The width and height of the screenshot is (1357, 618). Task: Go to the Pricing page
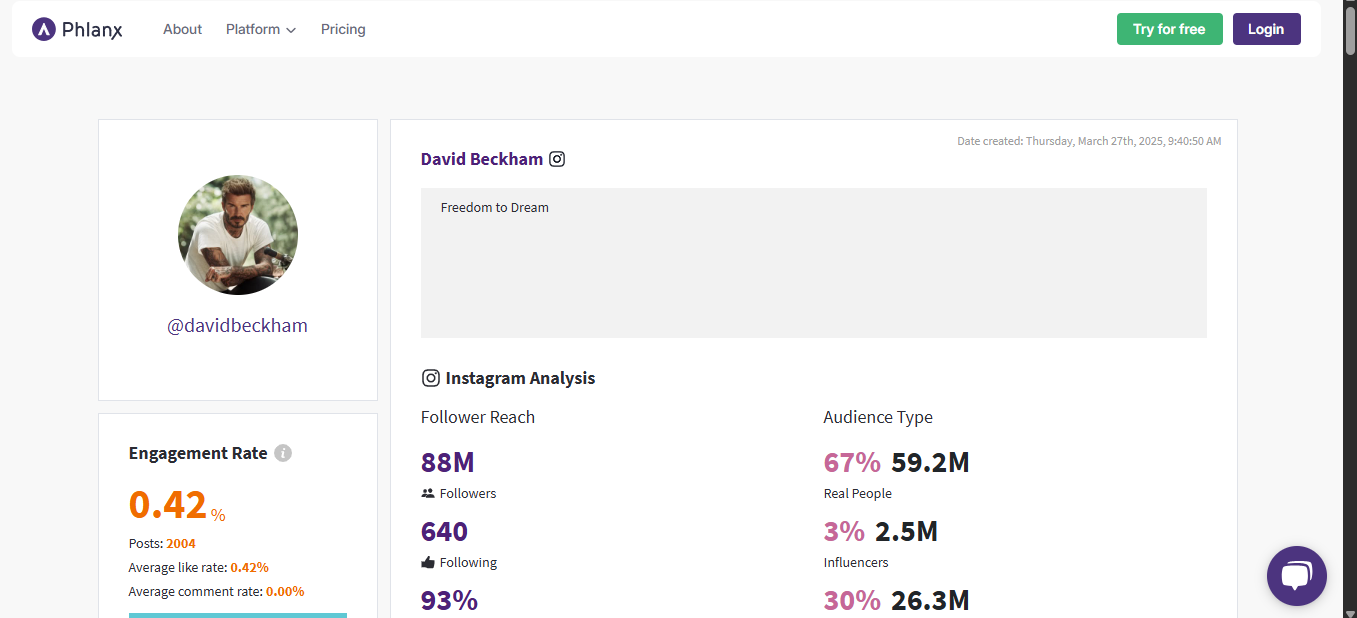click(x=343, y=29)
